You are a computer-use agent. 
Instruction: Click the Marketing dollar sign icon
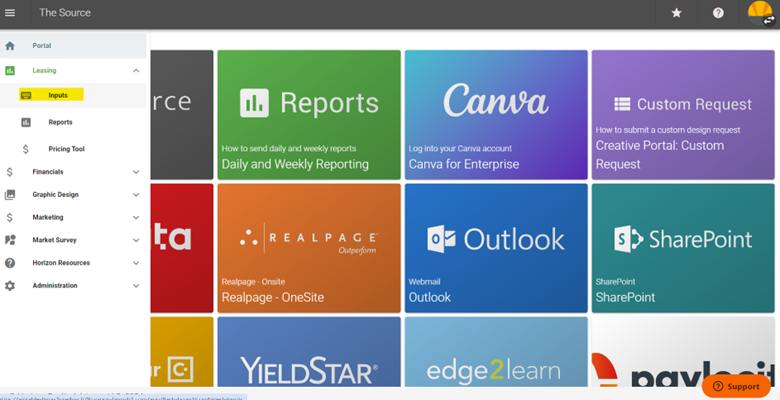pos(9,217)
